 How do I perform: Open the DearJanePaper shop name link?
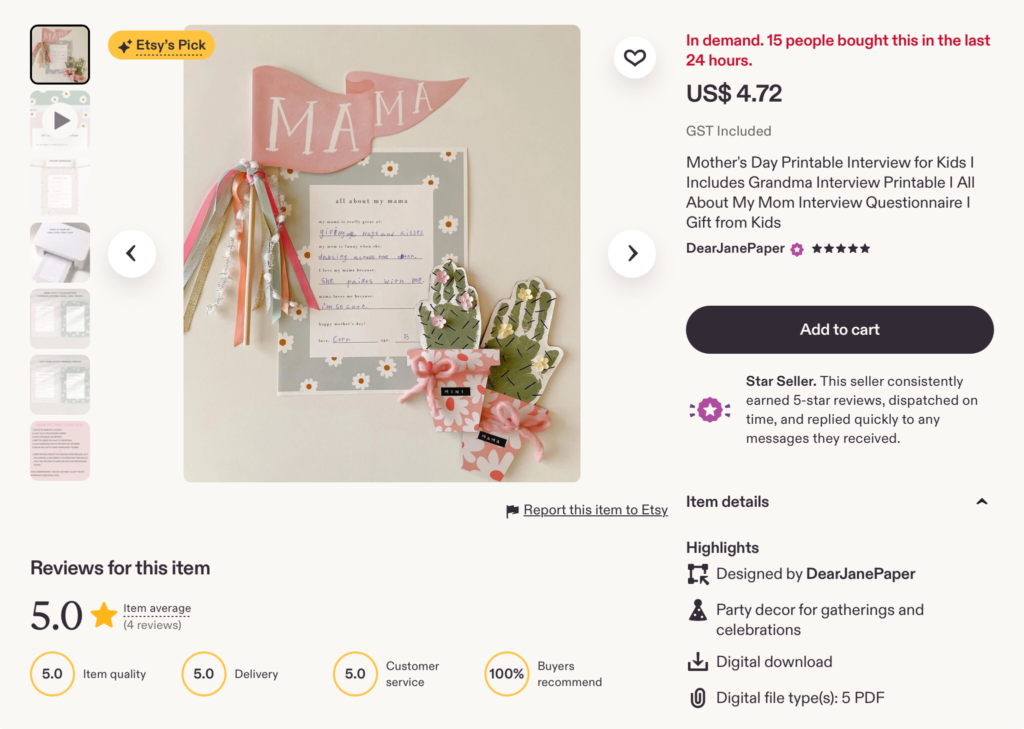point(735,248)
